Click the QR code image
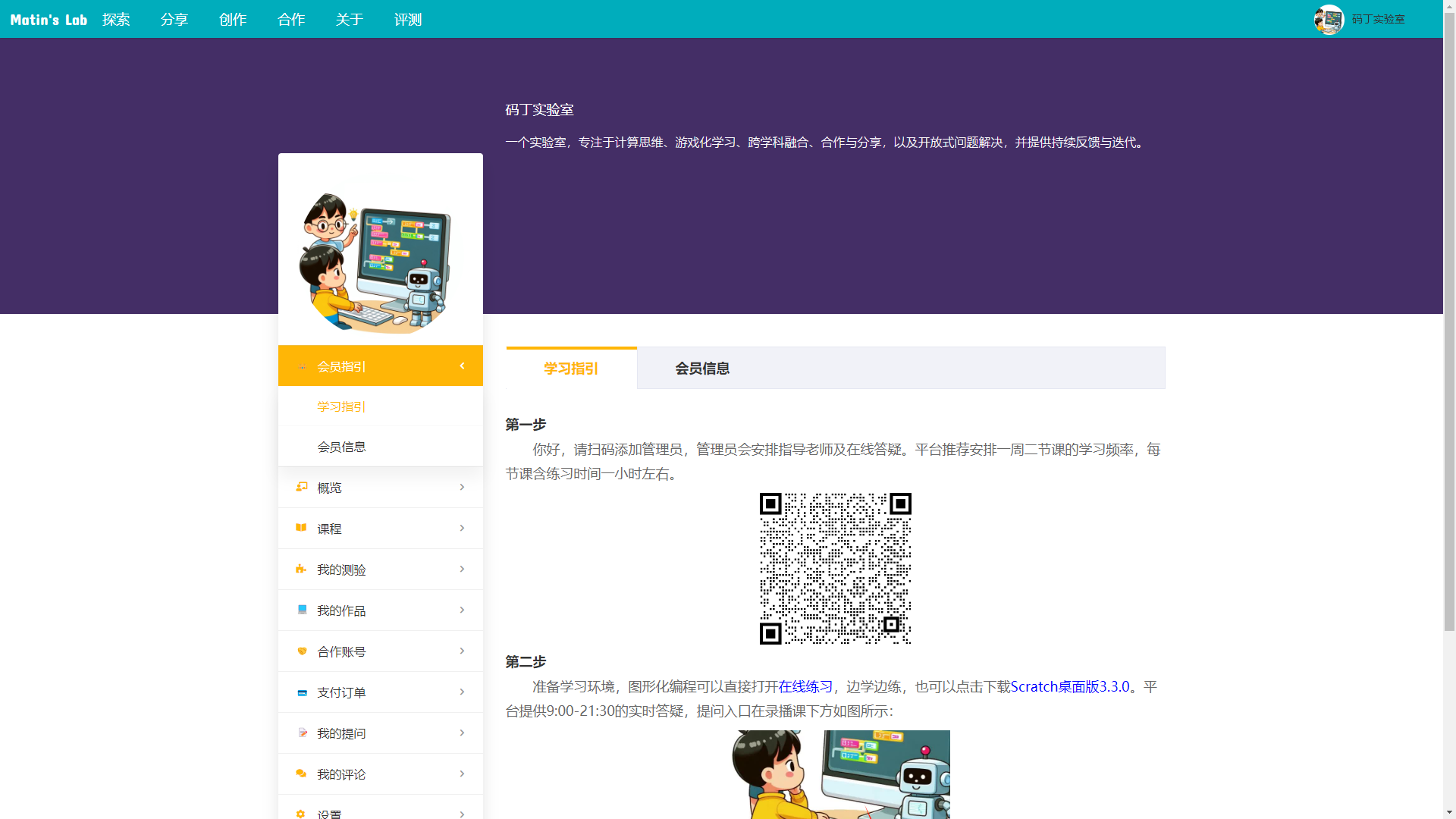Image resolution: width=1456 pixels, height=819 pixels. [x=835, y=569]
